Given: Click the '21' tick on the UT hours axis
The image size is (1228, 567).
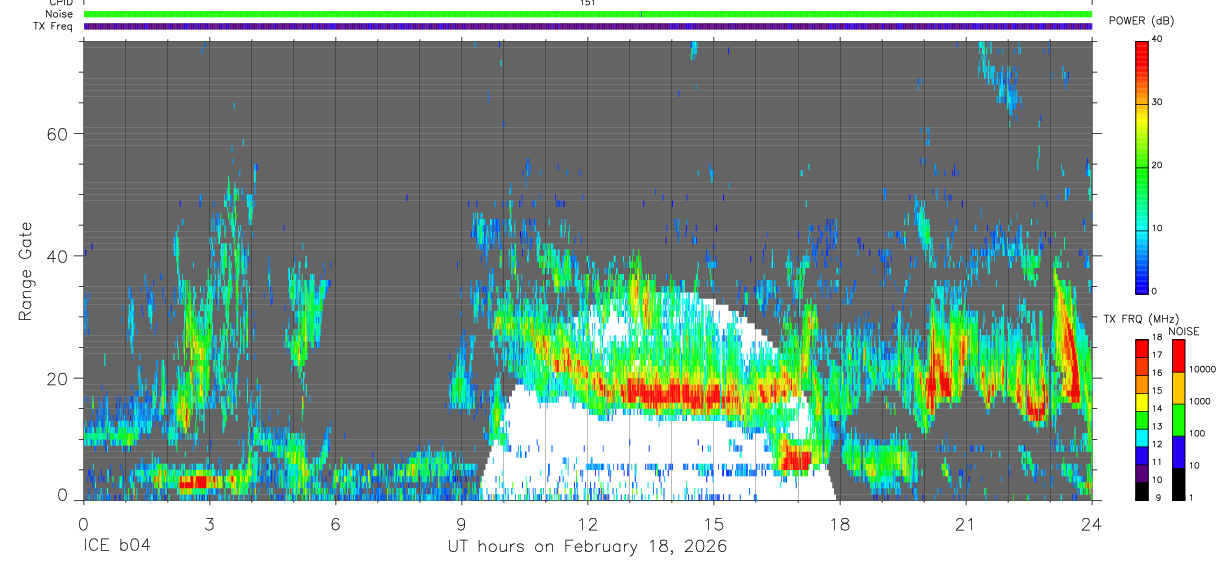Looking at the screenshot, I should [x=966, y=524].
